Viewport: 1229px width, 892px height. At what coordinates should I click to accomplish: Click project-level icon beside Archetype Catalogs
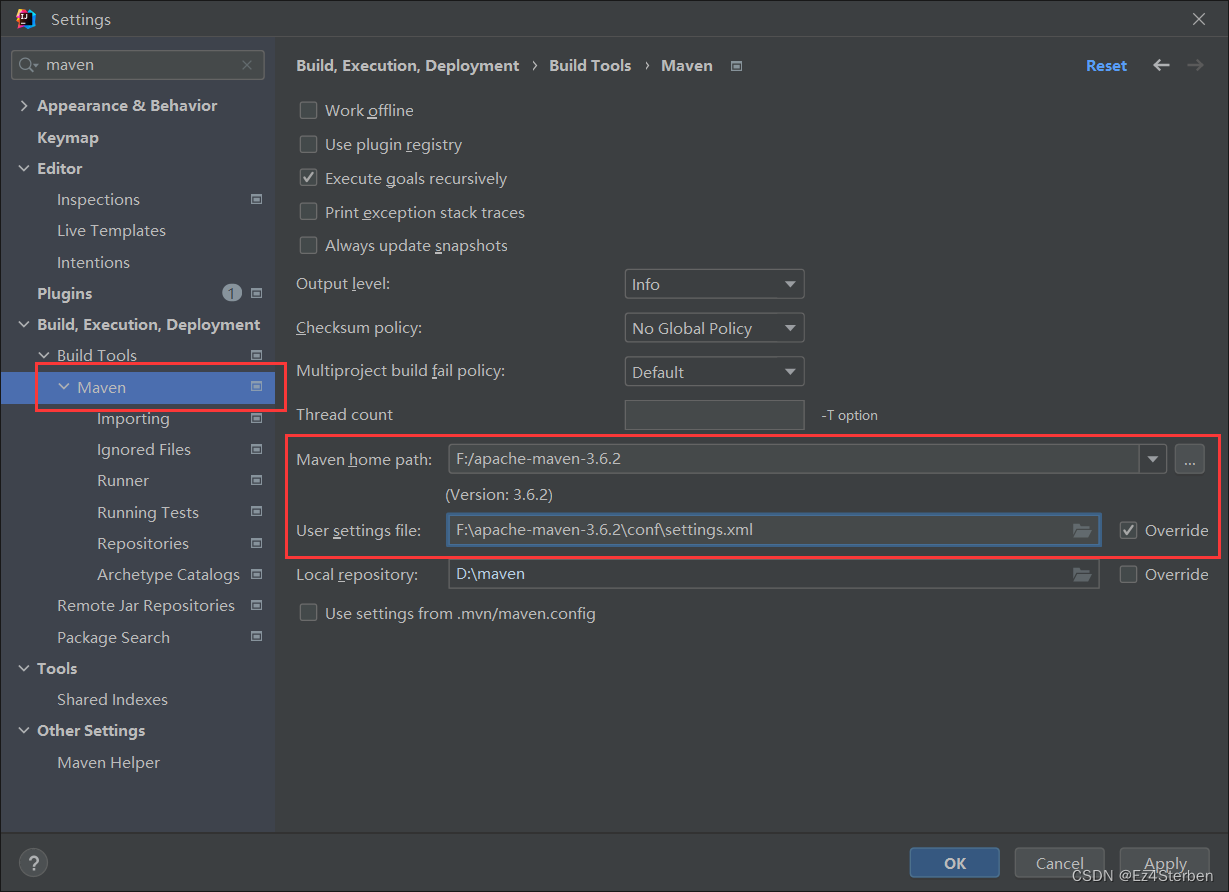(x=256, y=574)
